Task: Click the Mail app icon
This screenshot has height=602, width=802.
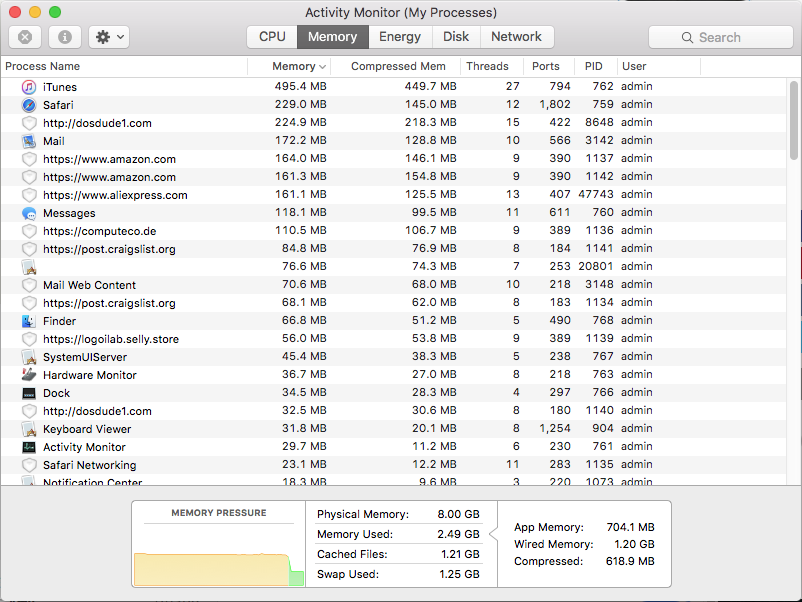Action: (29, 141)
